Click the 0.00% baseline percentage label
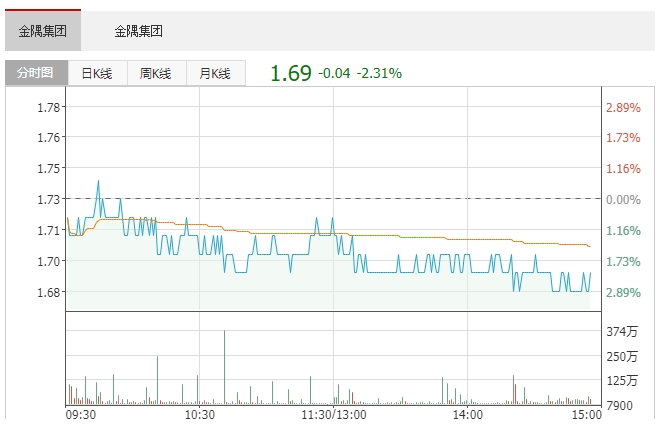Viewport: 661px width, 425px height. pyautogui.click(x=623, y=200)
